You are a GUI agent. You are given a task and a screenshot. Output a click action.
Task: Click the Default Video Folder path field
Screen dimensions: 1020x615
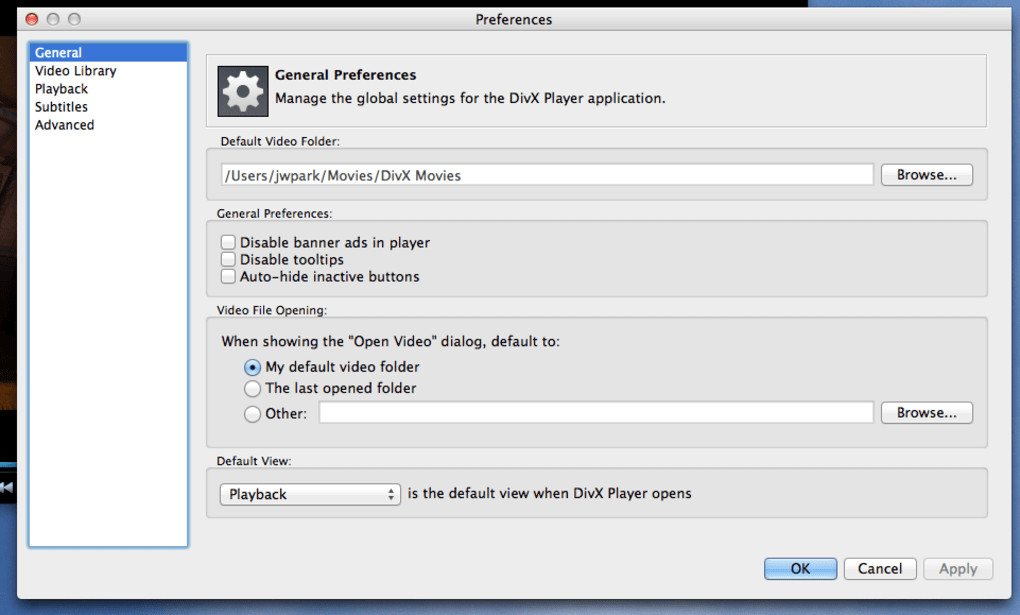coord(547,175)
